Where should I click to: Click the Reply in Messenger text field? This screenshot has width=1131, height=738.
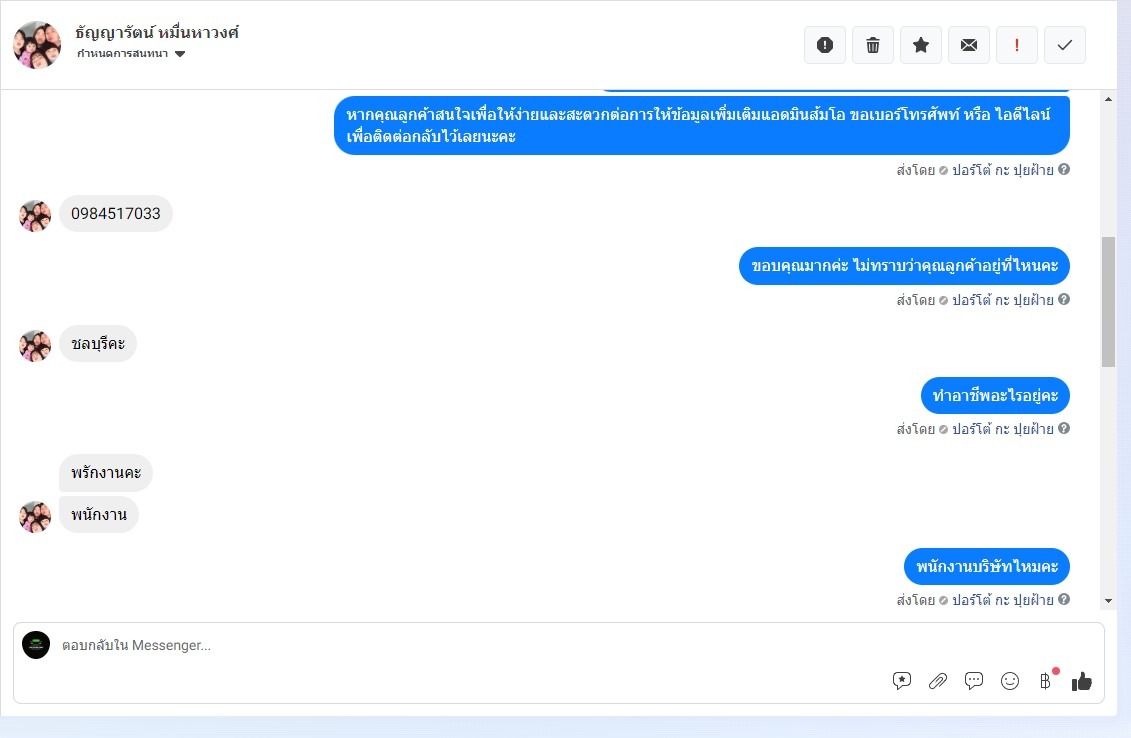469,645
